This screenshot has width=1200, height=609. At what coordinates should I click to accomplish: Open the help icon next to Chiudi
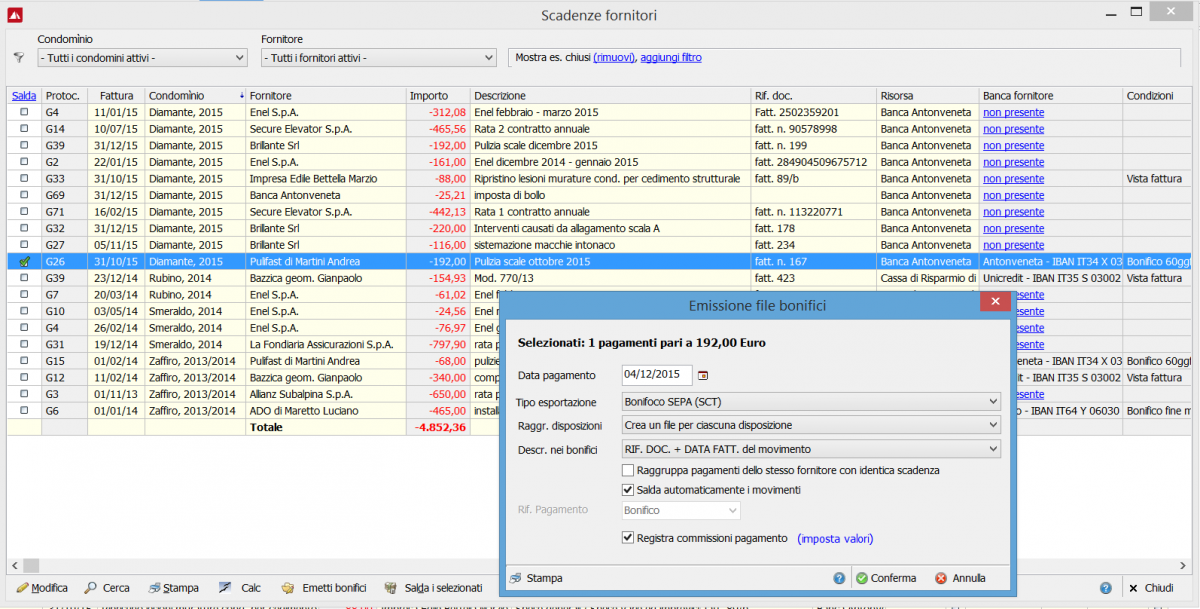[x=1106, y=588]
